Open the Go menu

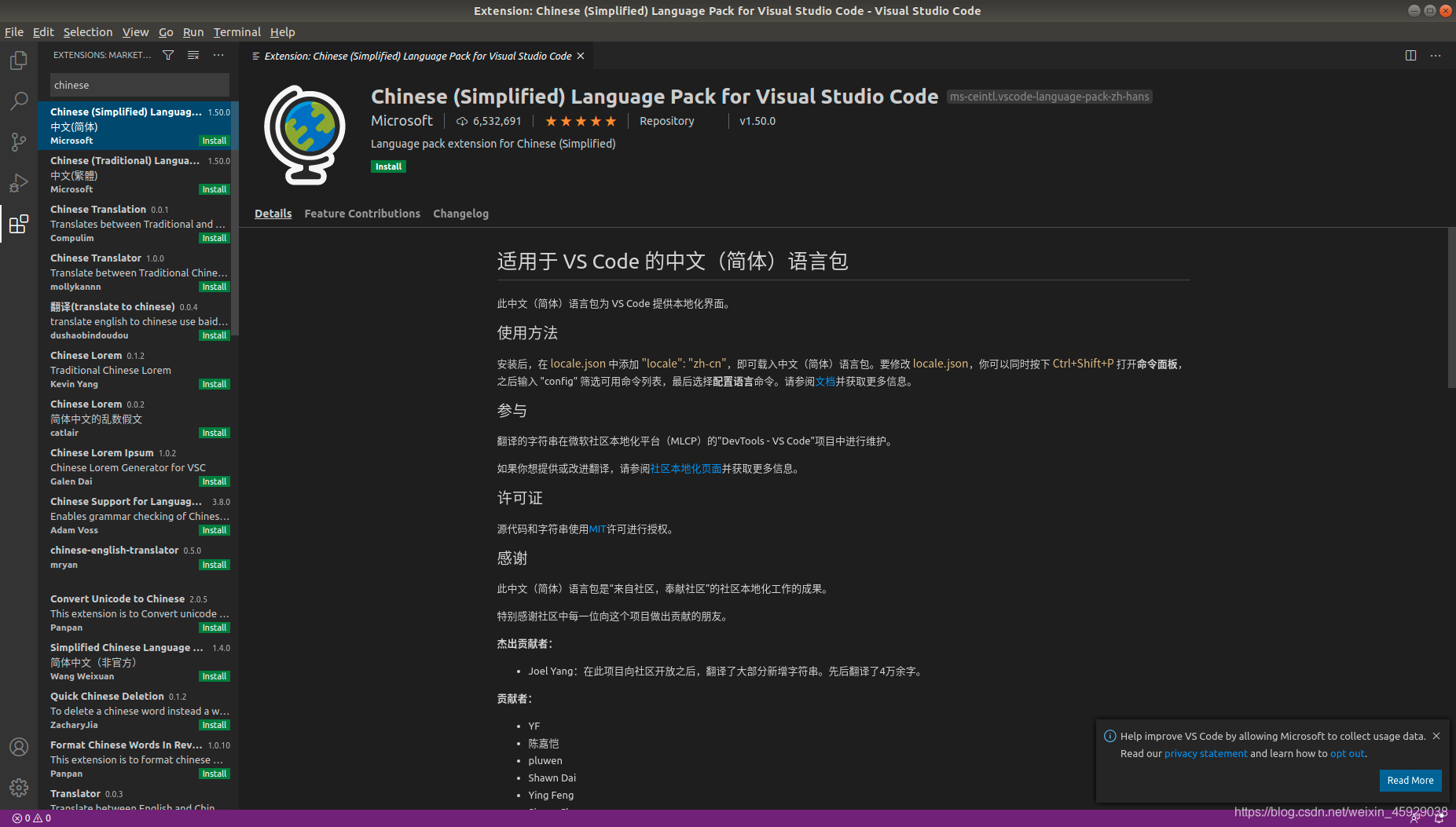[x=166, y=32]
